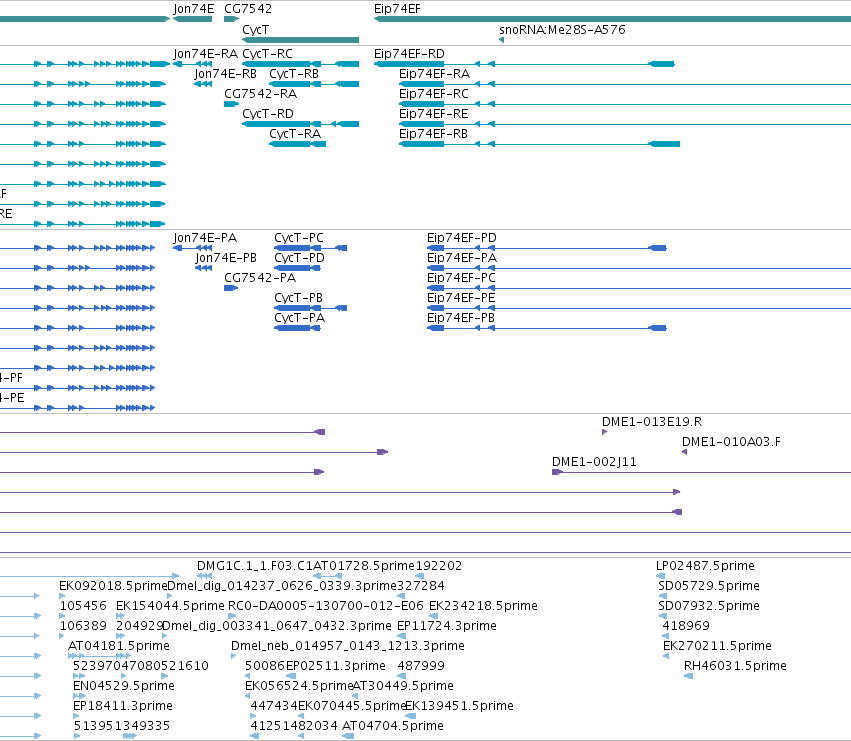
Task: Click the AT01728.5prime EST label
Action: (364, 566)
